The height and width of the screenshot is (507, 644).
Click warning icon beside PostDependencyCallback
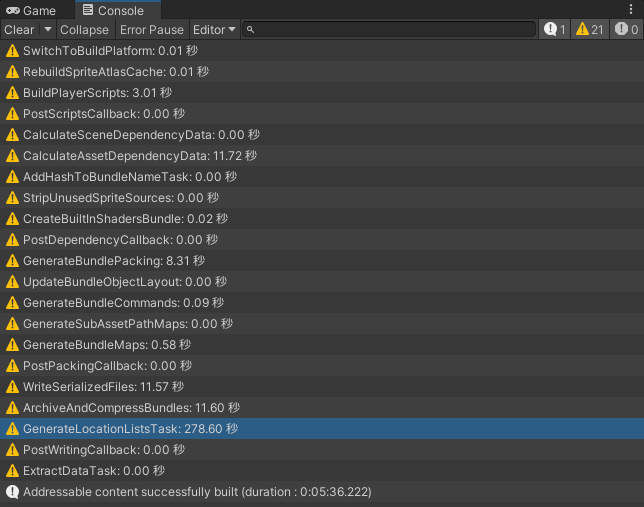click(12, 240)
